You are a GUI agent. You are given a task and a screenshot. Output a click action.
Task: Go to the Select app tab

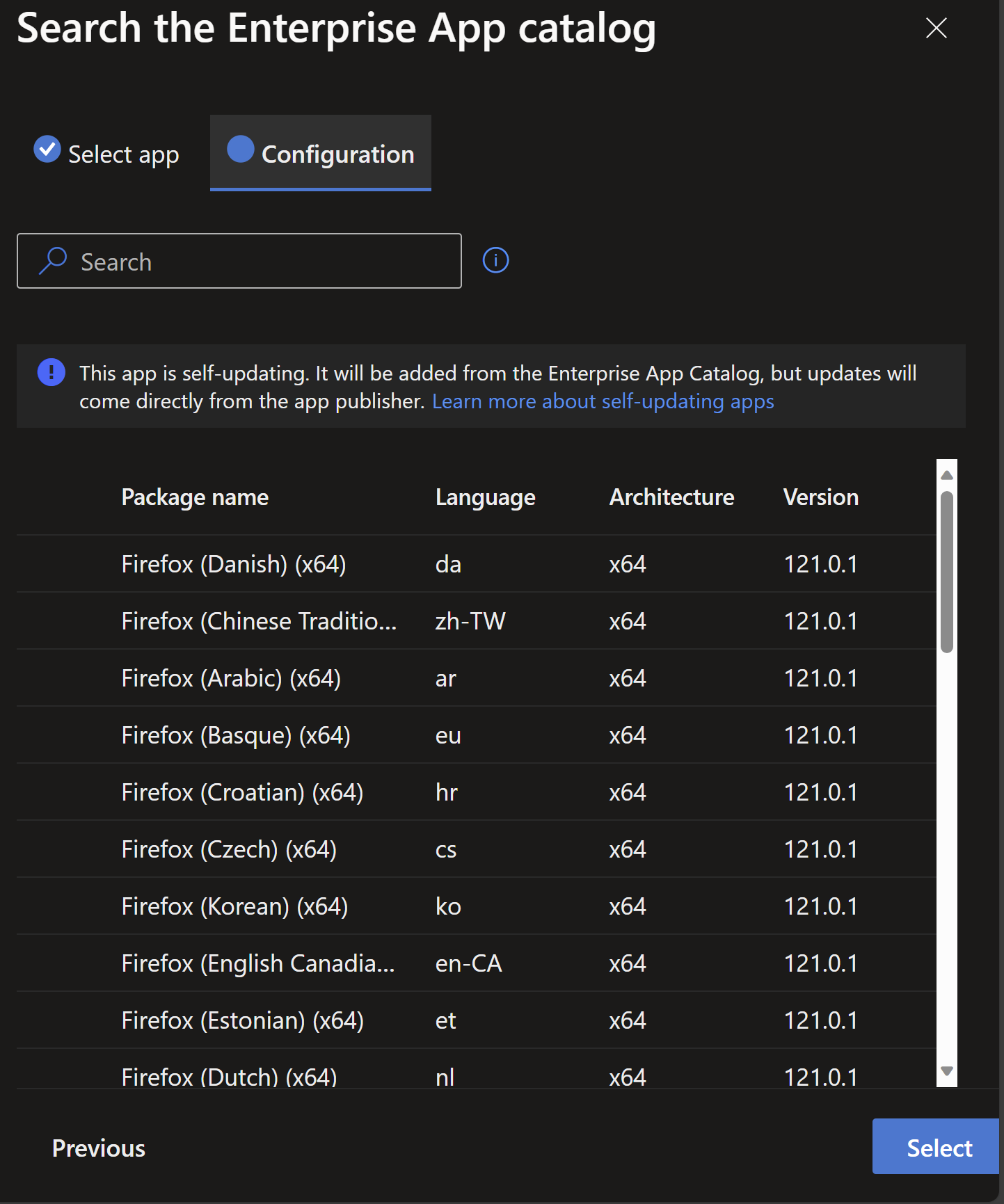point(106,153)
